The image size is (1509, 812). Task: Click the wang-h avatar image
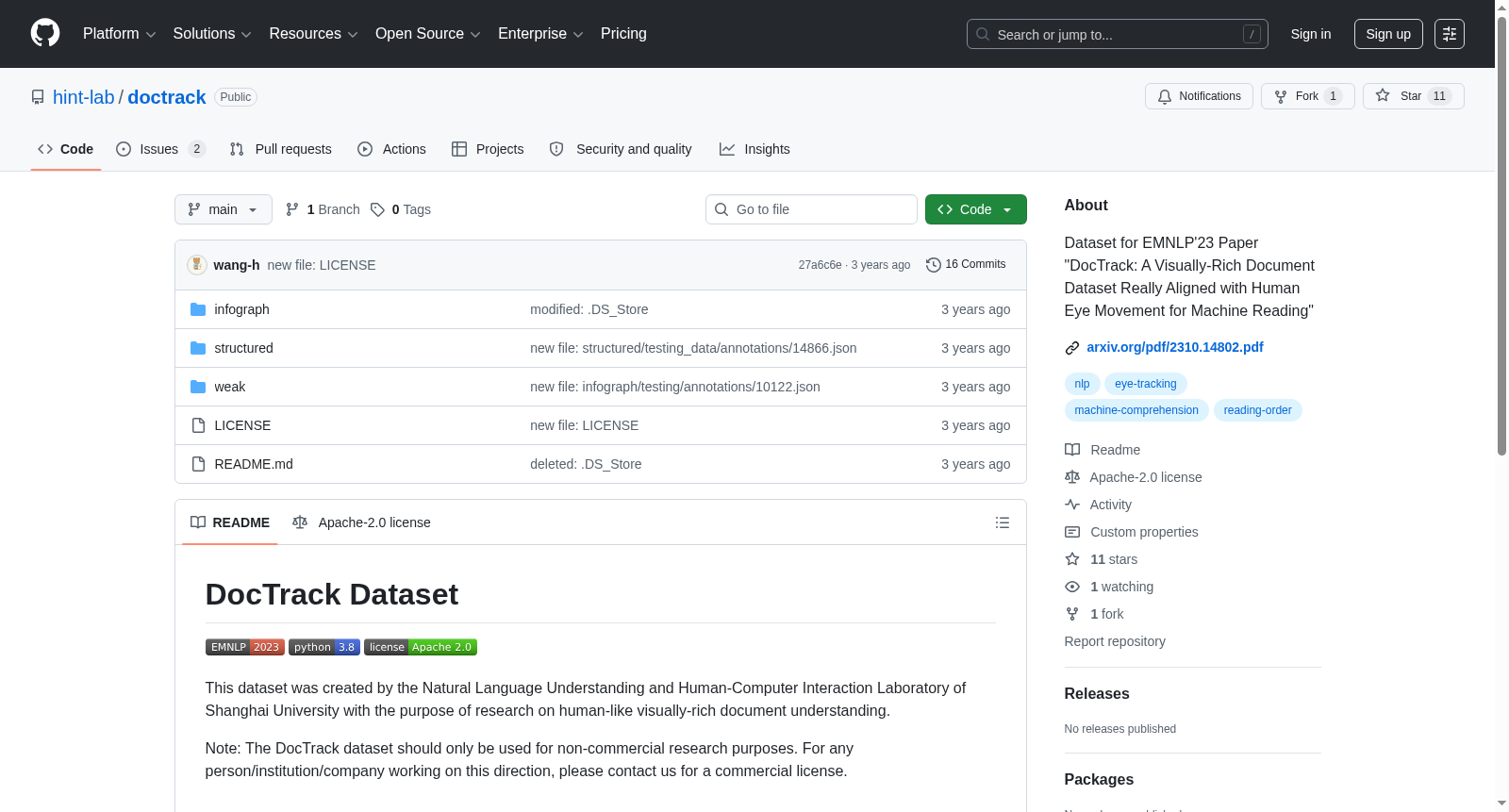pos(197,265)
